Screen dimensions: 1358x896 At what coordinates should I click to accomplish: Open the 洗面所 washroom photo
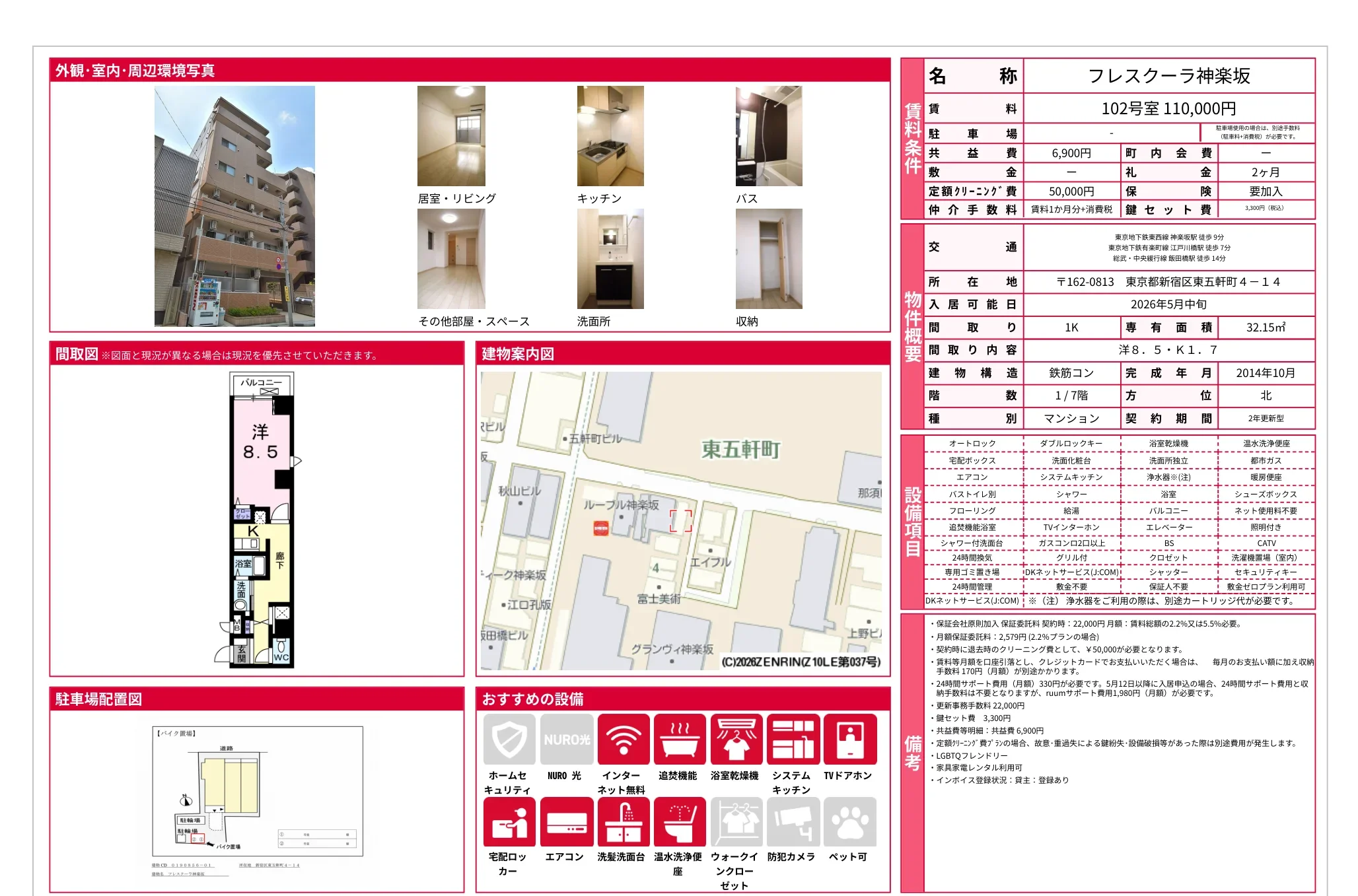(610, 259)
